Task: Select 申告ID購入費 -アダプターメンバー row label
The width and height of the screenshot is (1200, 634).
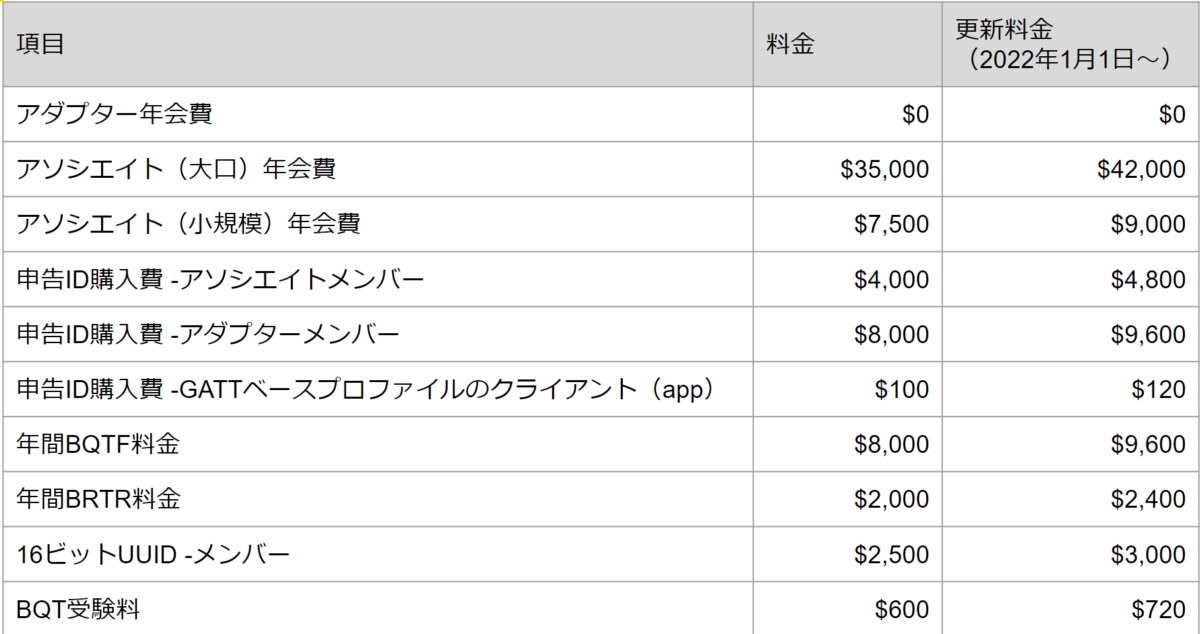Action: (377, 335)
